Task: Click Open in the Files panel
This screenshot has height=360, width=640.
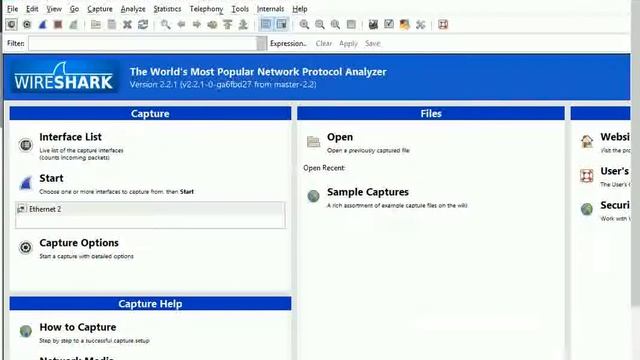Action: coord(340,137)
